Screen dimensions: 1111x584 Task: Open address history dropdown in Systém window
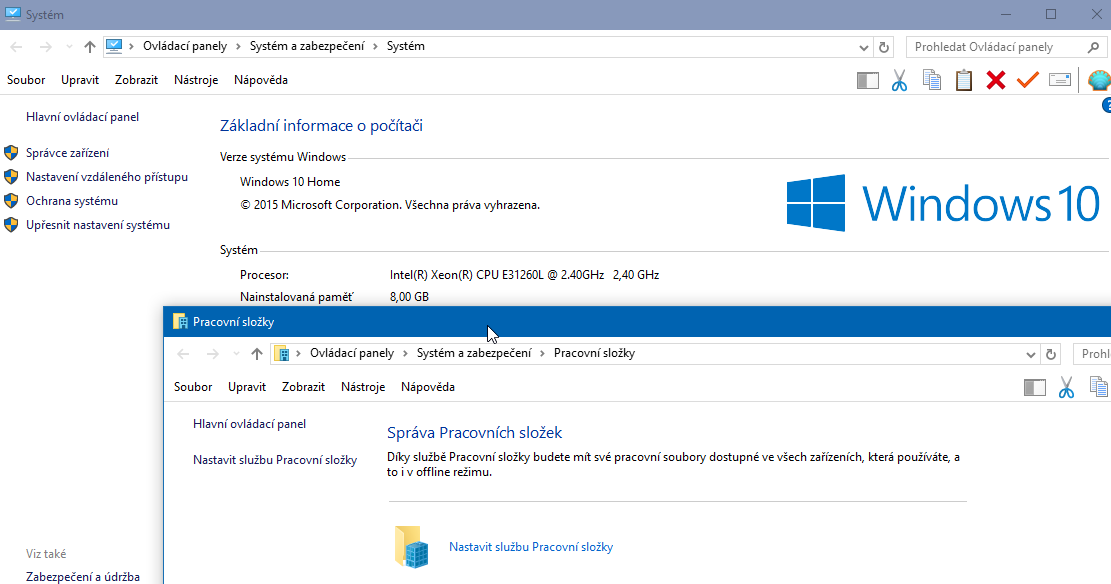pyautogui.click(x=863, y=47)
